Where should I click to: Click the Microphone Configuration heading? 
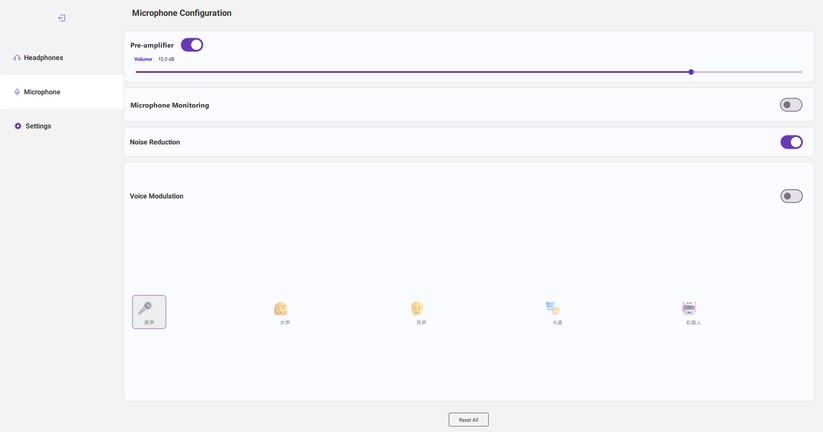(182, 13)
